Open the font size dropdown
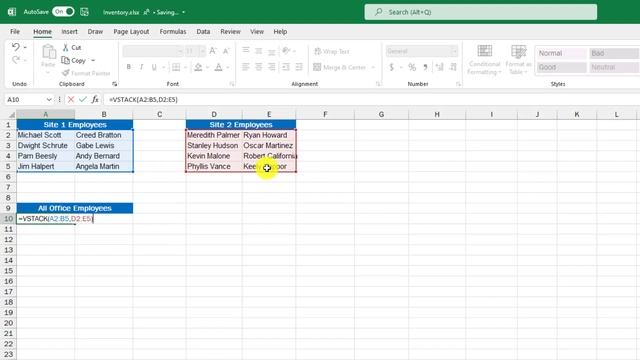The height and width of the screenshot is (360, 640). 202,51
